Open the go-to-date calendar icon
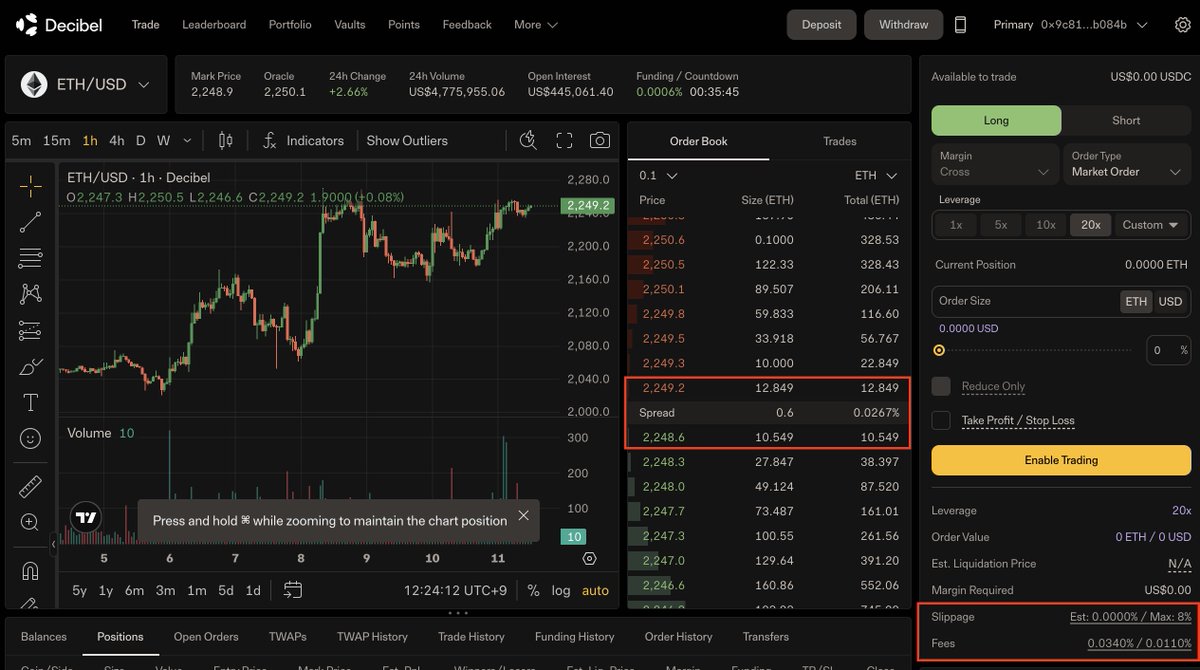Viewport: 1200px width, 670px height. click(293, 590)
